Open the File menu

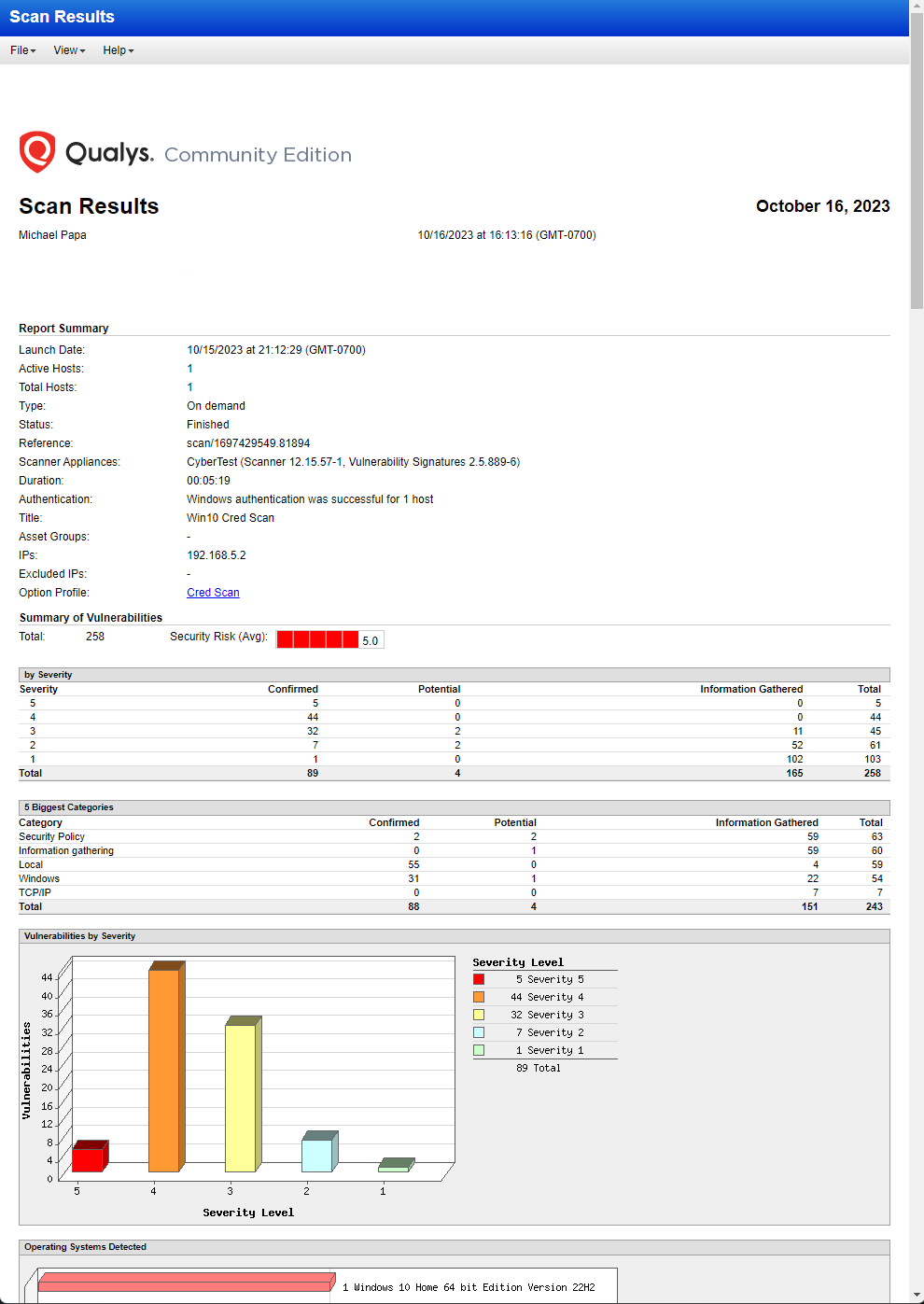(21, 50)
